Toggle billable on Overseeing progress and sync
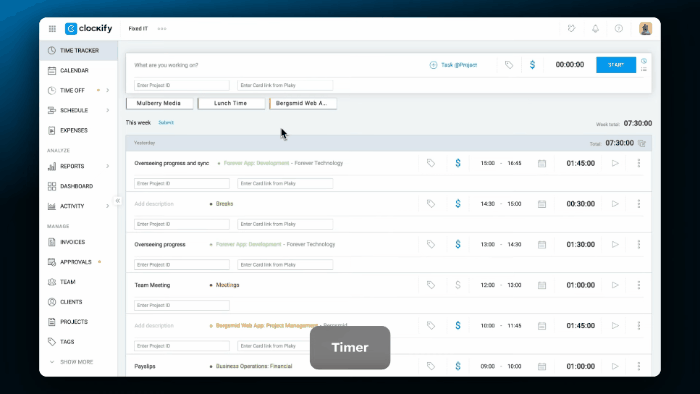 coord(458,163)
